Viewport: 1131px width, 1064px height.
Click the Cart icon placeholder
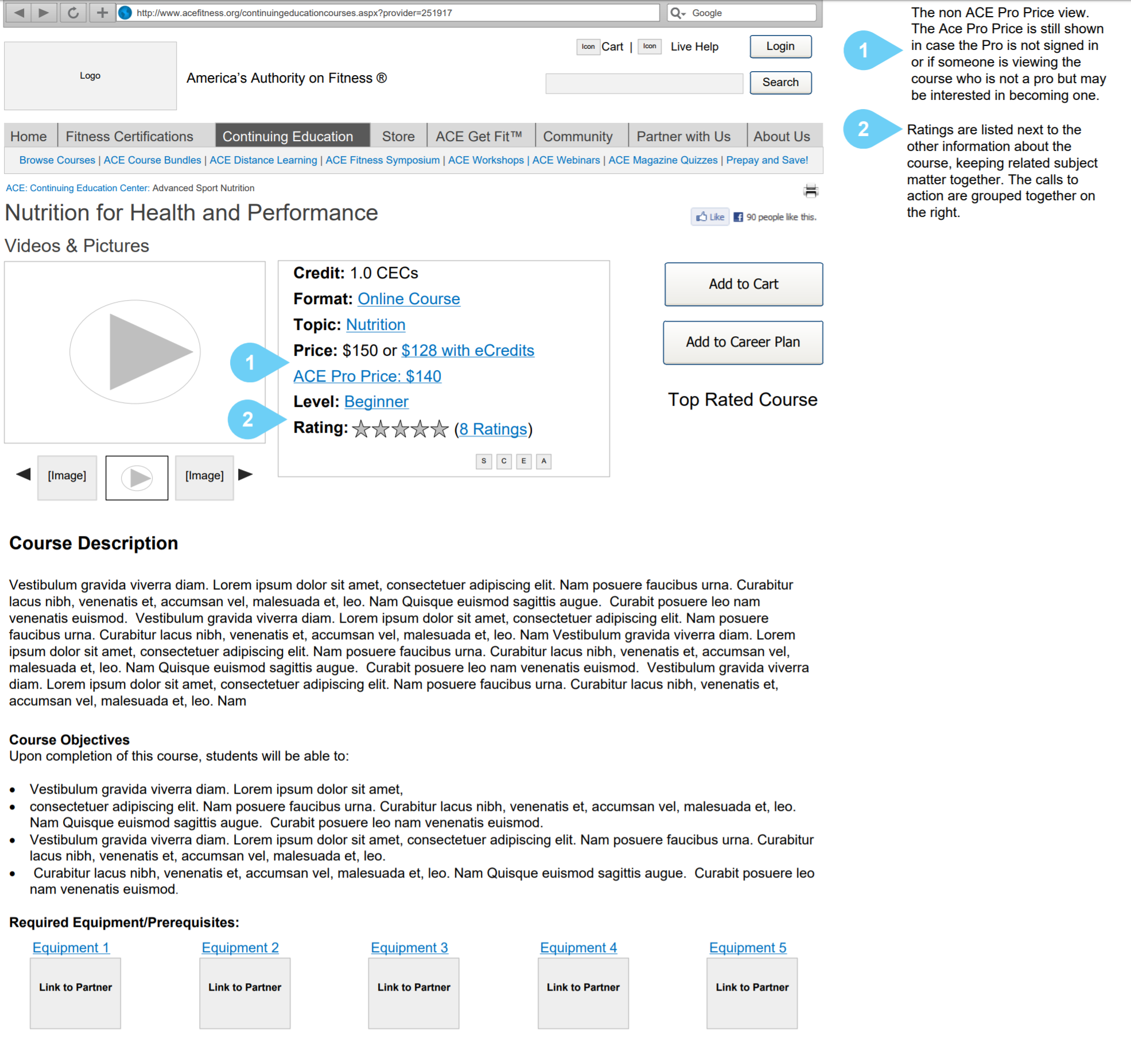588,46
